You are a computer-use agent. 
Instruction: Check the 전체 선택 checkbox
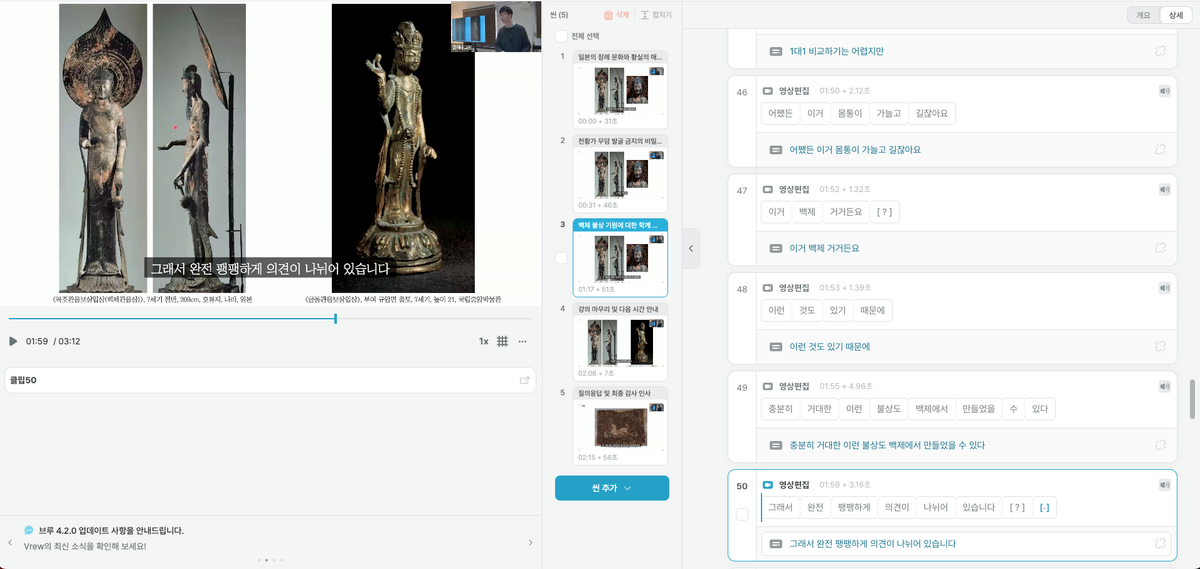[x=561, y=36]
